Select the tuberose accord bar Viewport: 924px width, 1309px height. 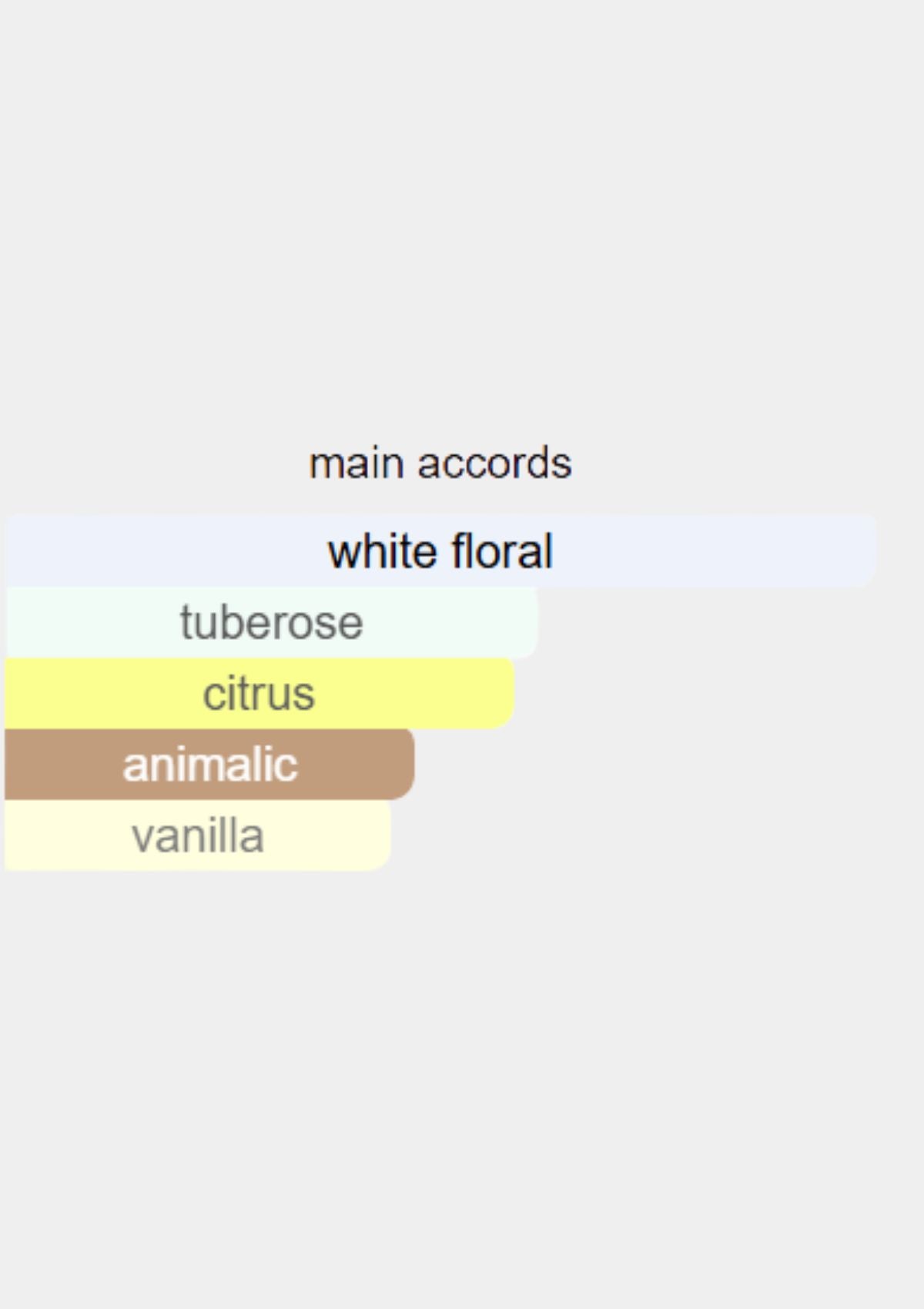[x=271, y=622]
